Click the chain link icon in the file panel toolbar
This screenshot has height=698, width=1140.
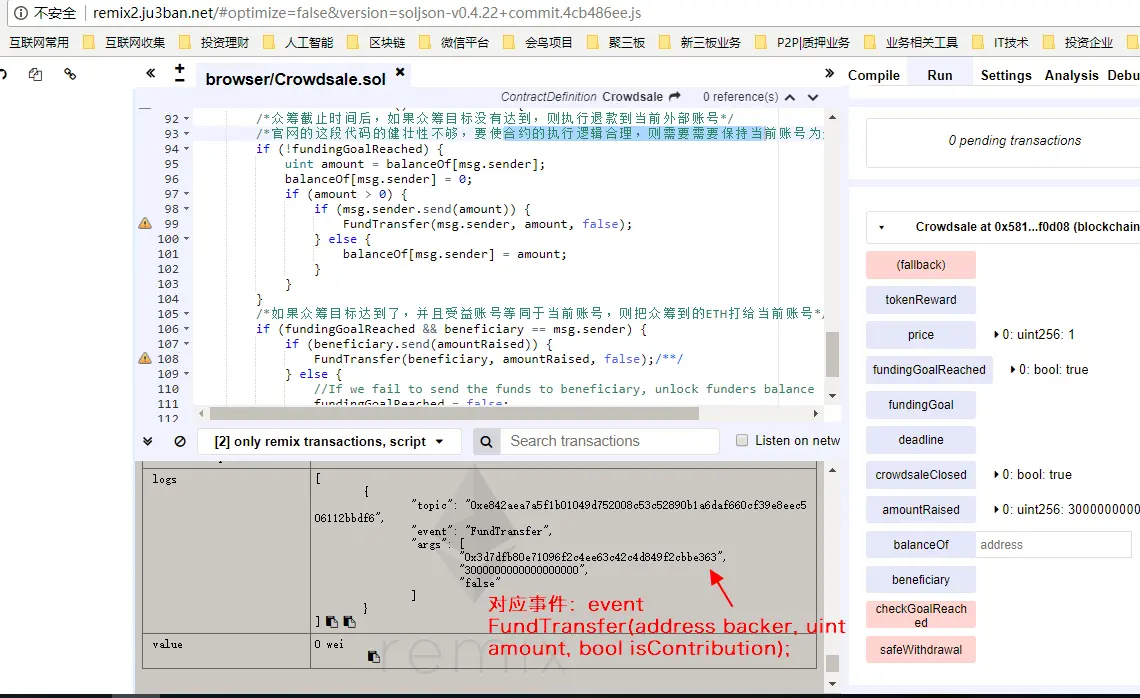(70, 73)
